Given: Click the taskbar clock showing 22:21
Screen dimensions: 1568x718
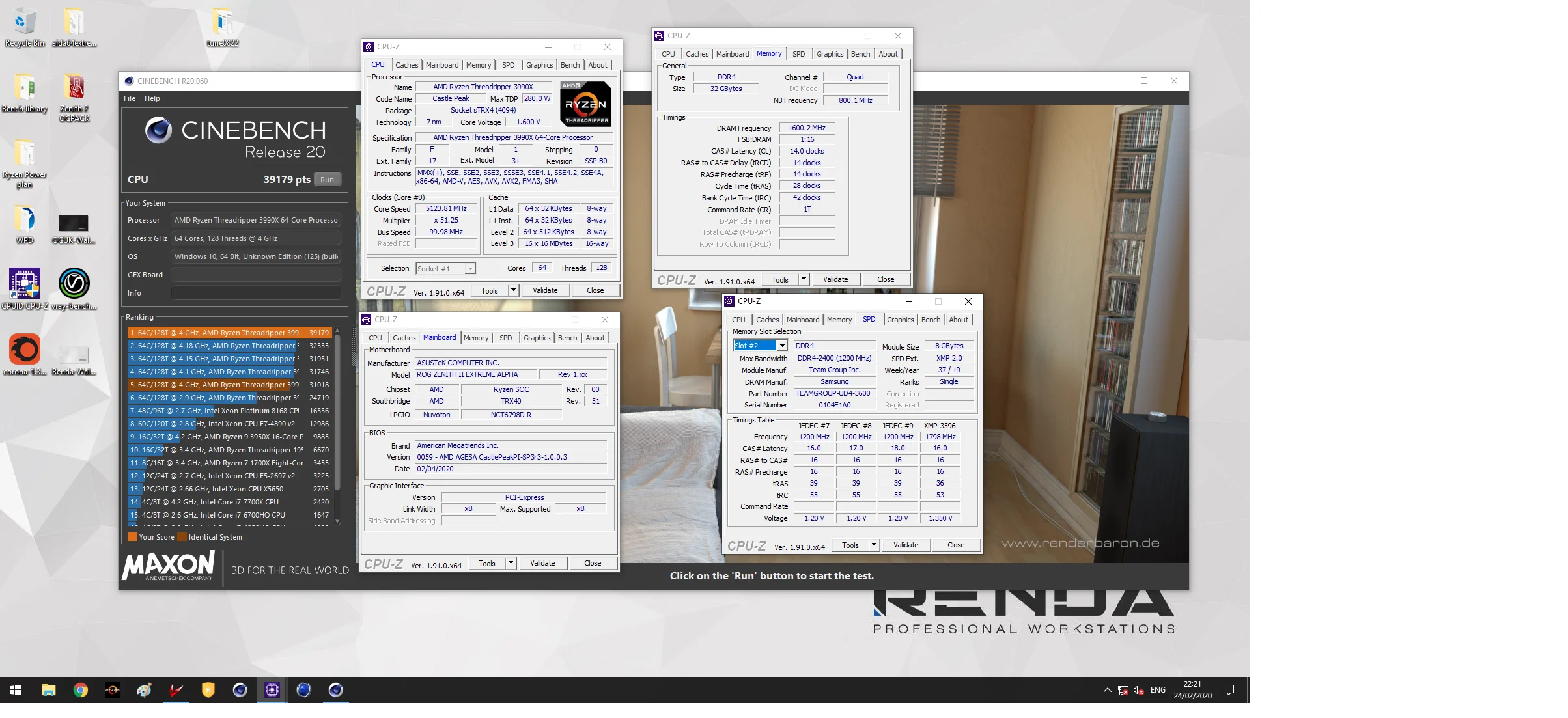Looking at the screenshot, I should (1192, 690).
